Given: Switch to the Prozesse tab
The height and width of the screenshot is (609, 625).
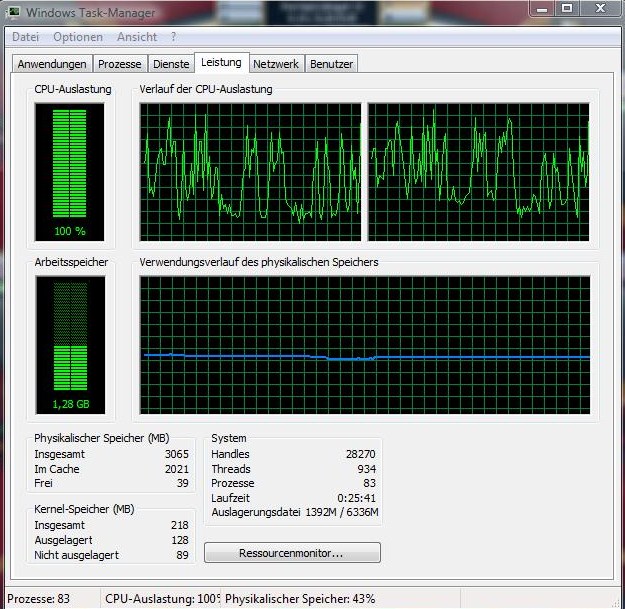Looking at the screenshot, I should coord(120,64).
